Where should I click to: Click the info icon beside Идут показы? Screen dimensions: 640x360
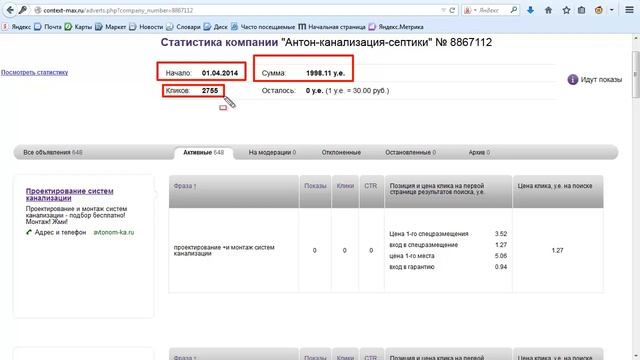[572, 80]
